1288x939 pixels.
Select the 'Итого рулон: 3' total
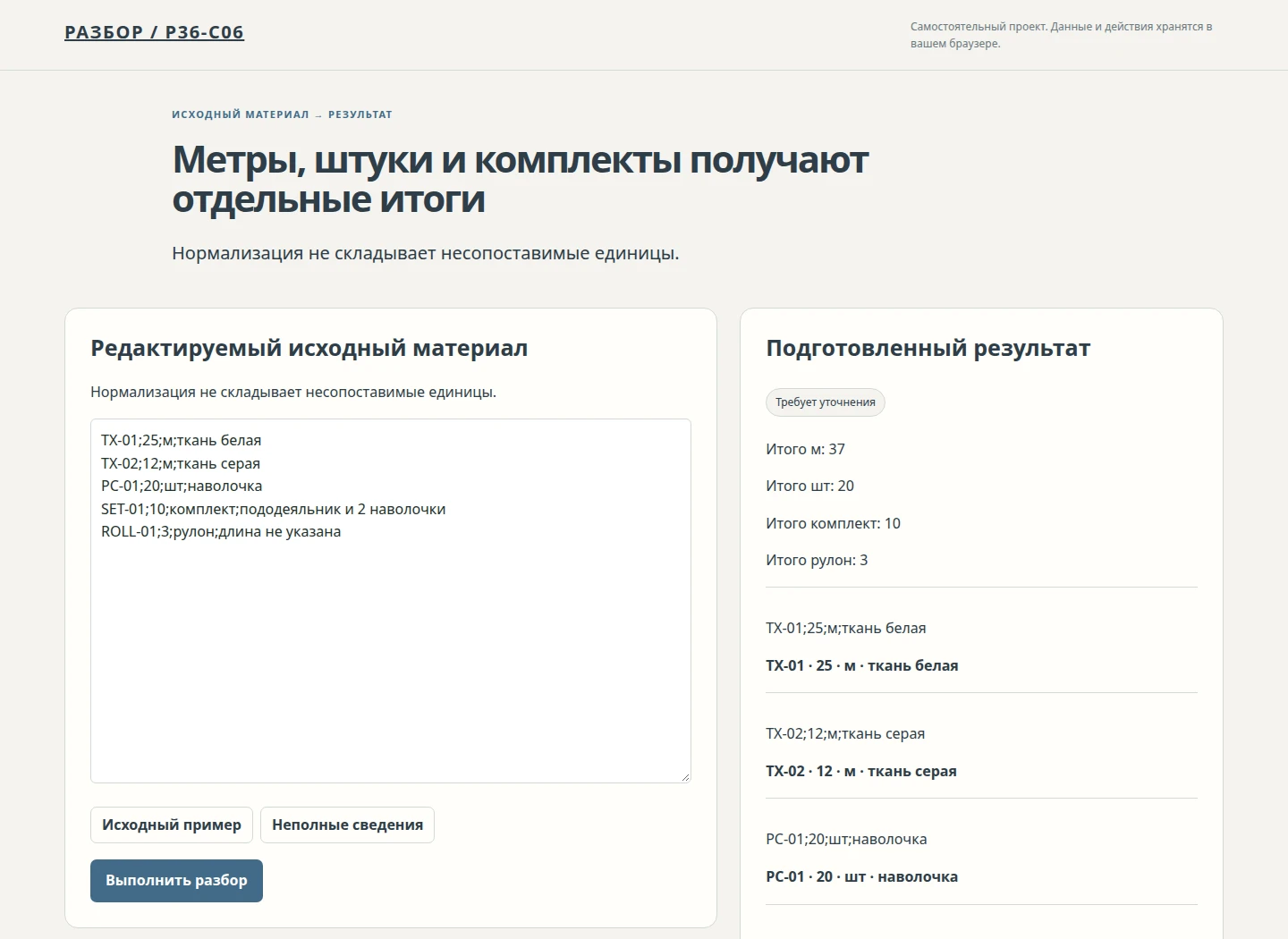[x=817, y=560]
